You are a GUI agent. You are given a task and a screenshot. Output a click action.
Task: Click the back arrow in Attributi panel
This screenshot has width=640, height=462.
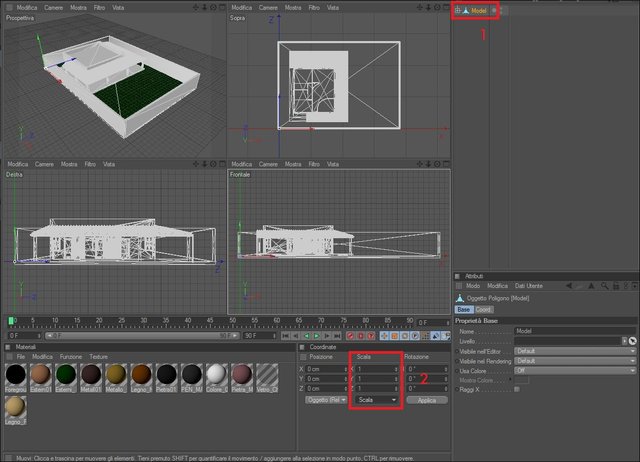(569, 286)
